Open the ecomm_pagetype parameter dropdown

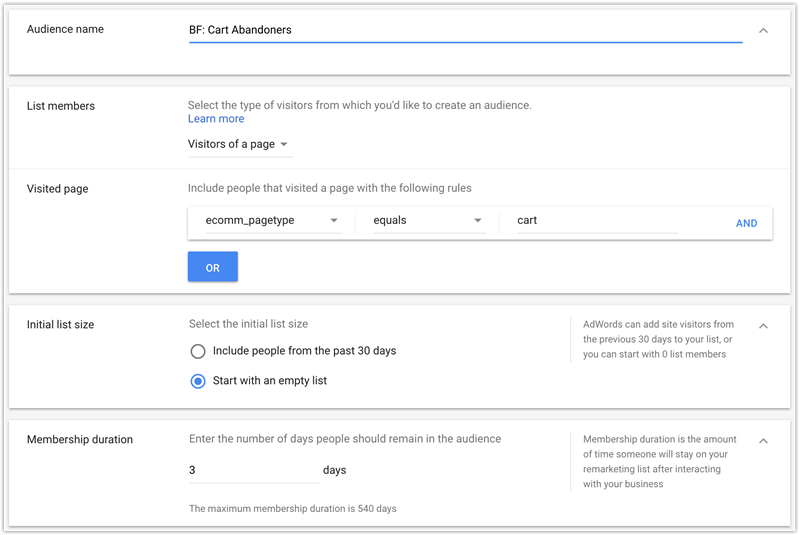pos(273,220)
